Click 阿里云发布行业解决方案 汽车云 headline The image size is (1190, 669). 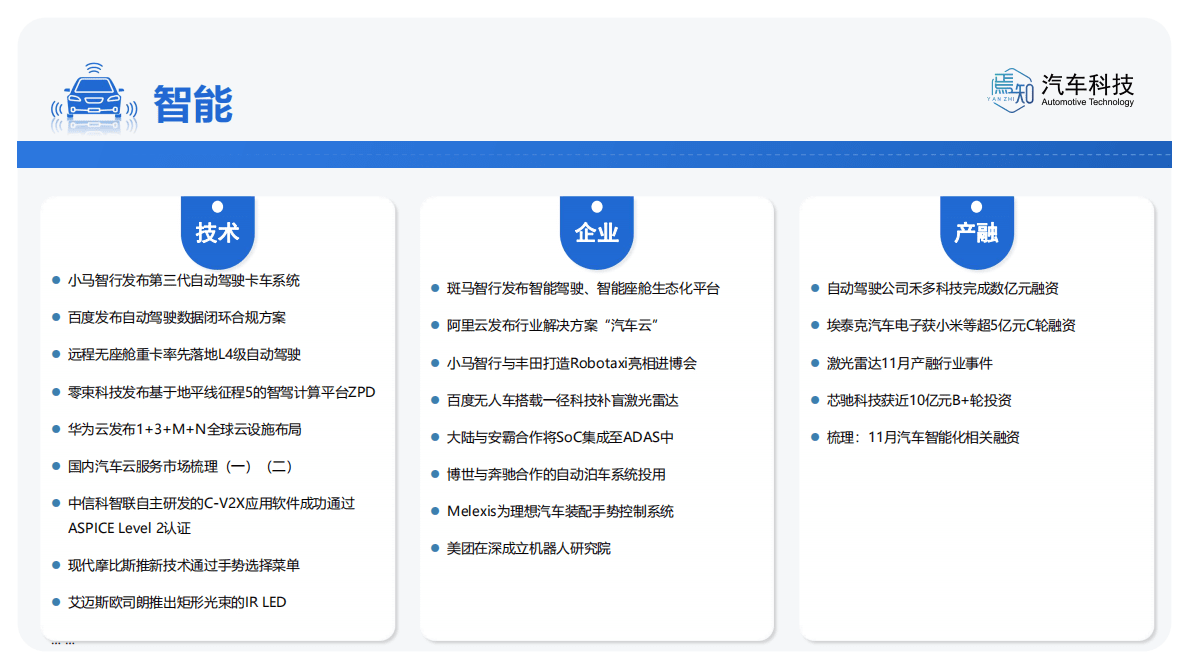pyautogui.click(x=551, y=326)
